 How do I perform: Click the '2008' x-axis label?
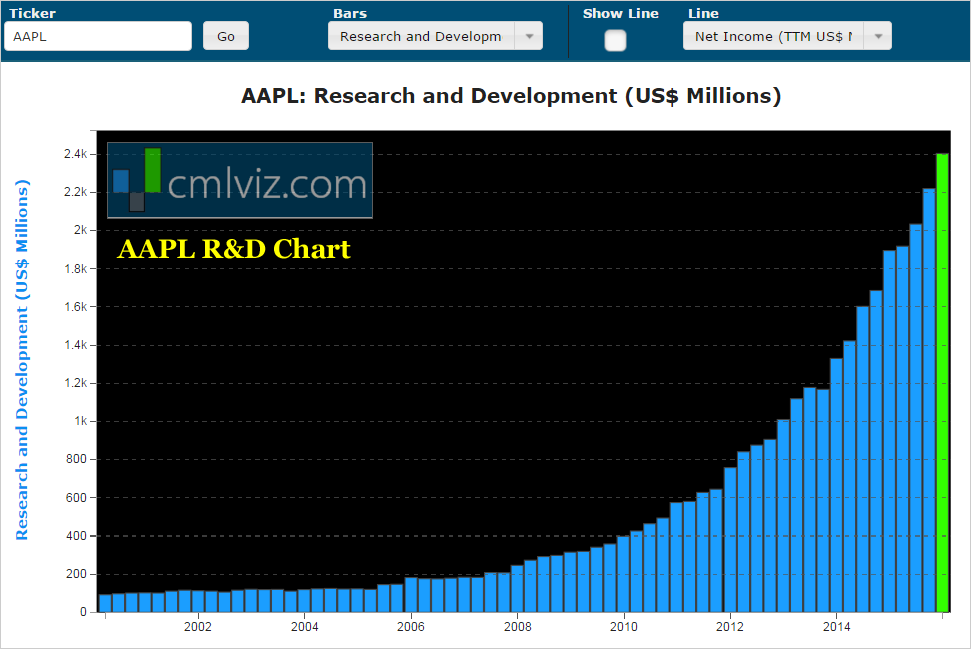click(517, 627)
